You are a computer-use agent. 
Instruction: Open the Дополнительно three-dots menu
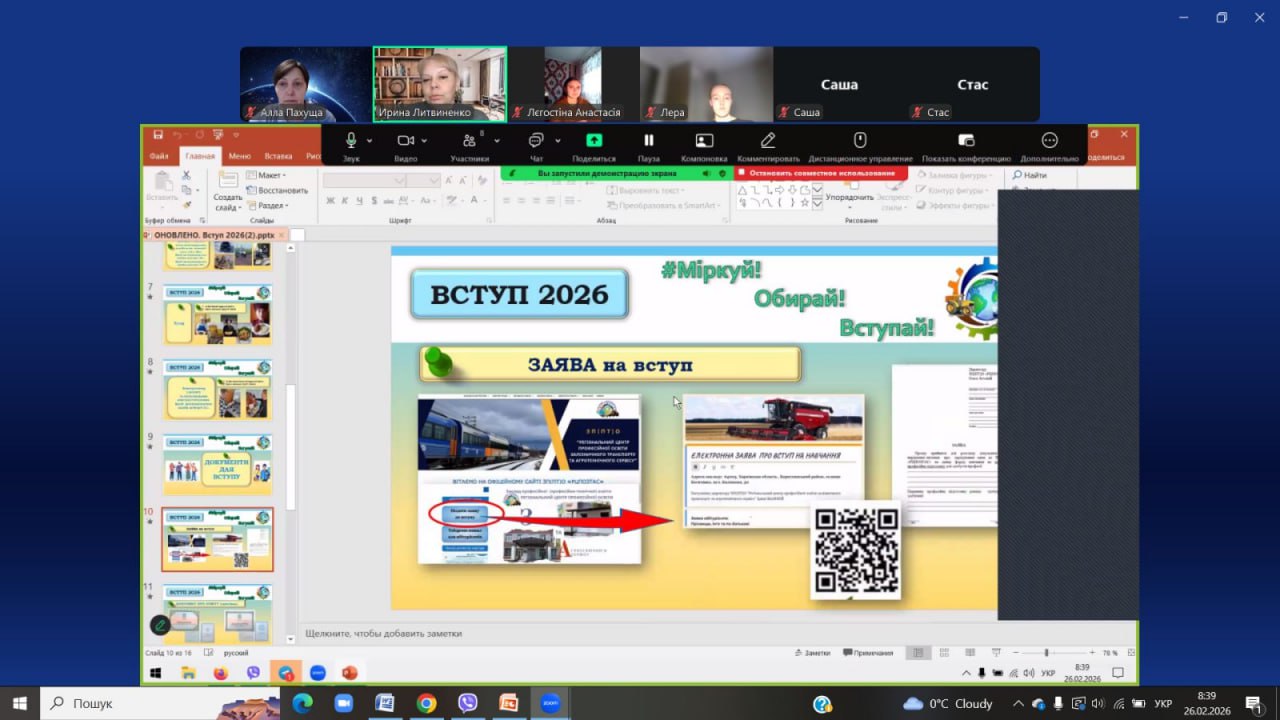tap(1049, 141)
